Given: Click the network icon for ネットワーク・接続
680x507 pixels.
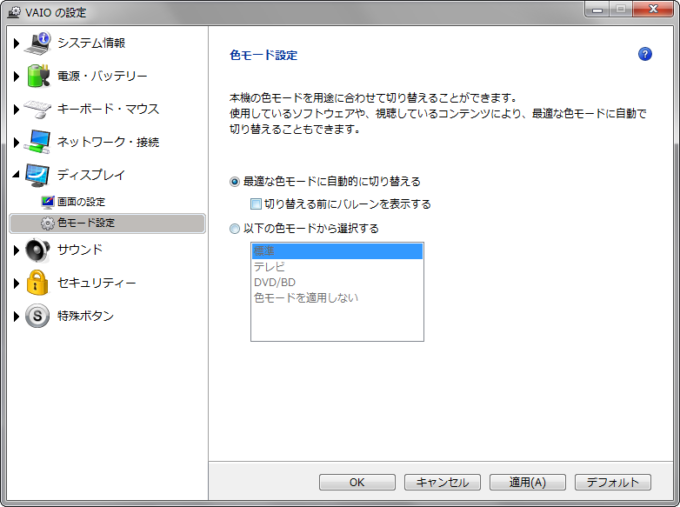Looking at the screenshot, I should (38, 141).
